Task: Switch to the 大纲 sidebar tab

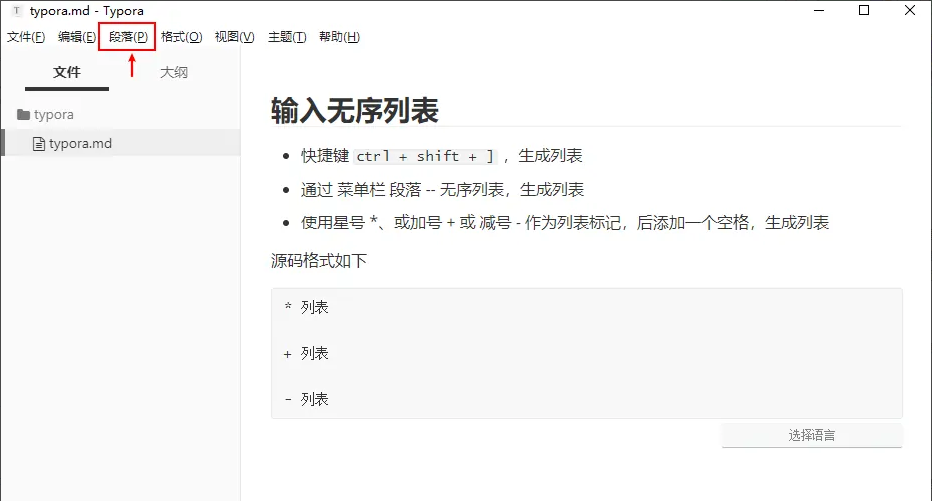Action: tap(174, 73)
